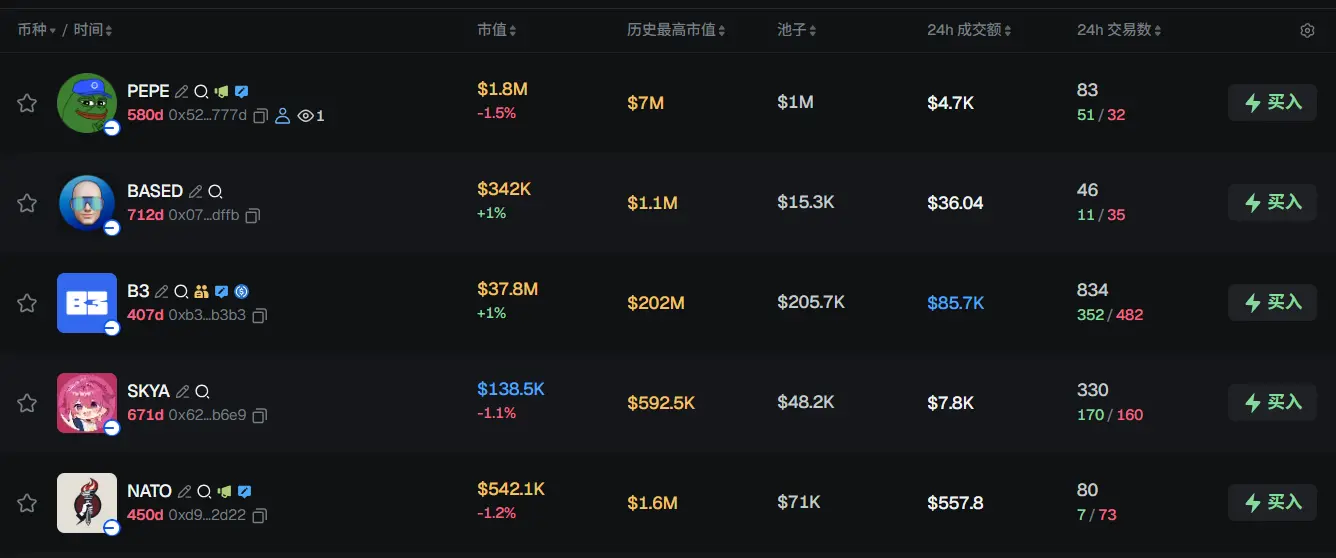Click the edit pencil next to BASED
The image size is (1336, 558).
(x=196, y=191)
